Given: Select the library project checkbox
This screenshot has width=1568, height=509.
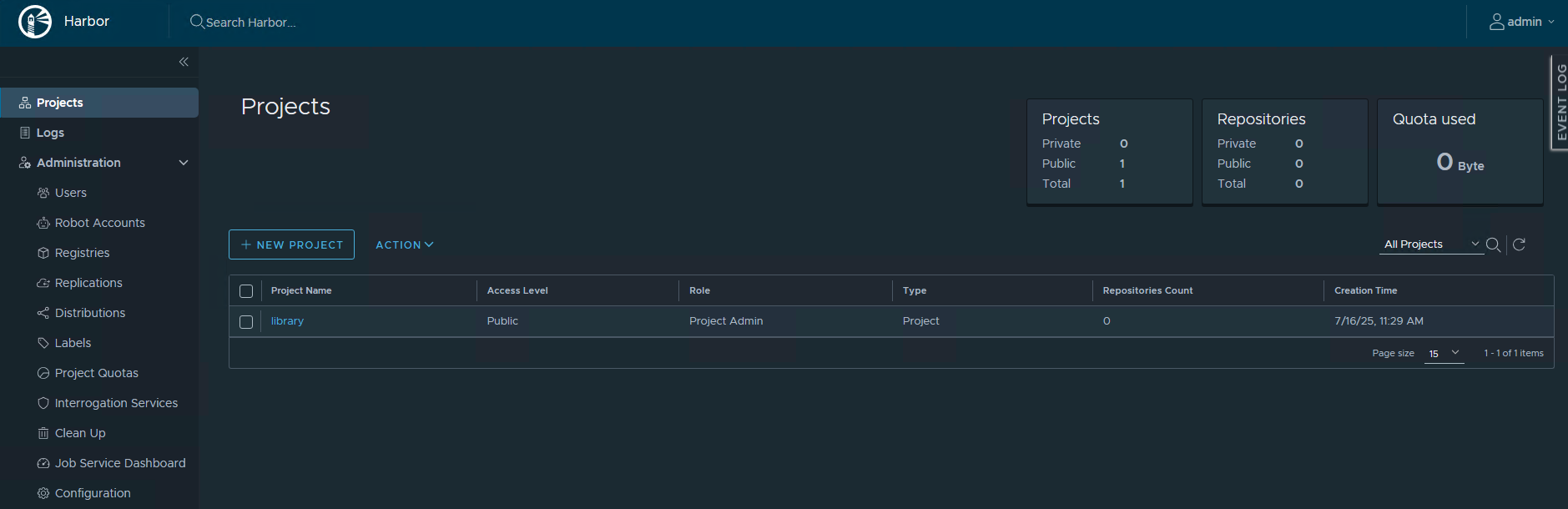Looking at the screenshot, I should click(246, 322).
